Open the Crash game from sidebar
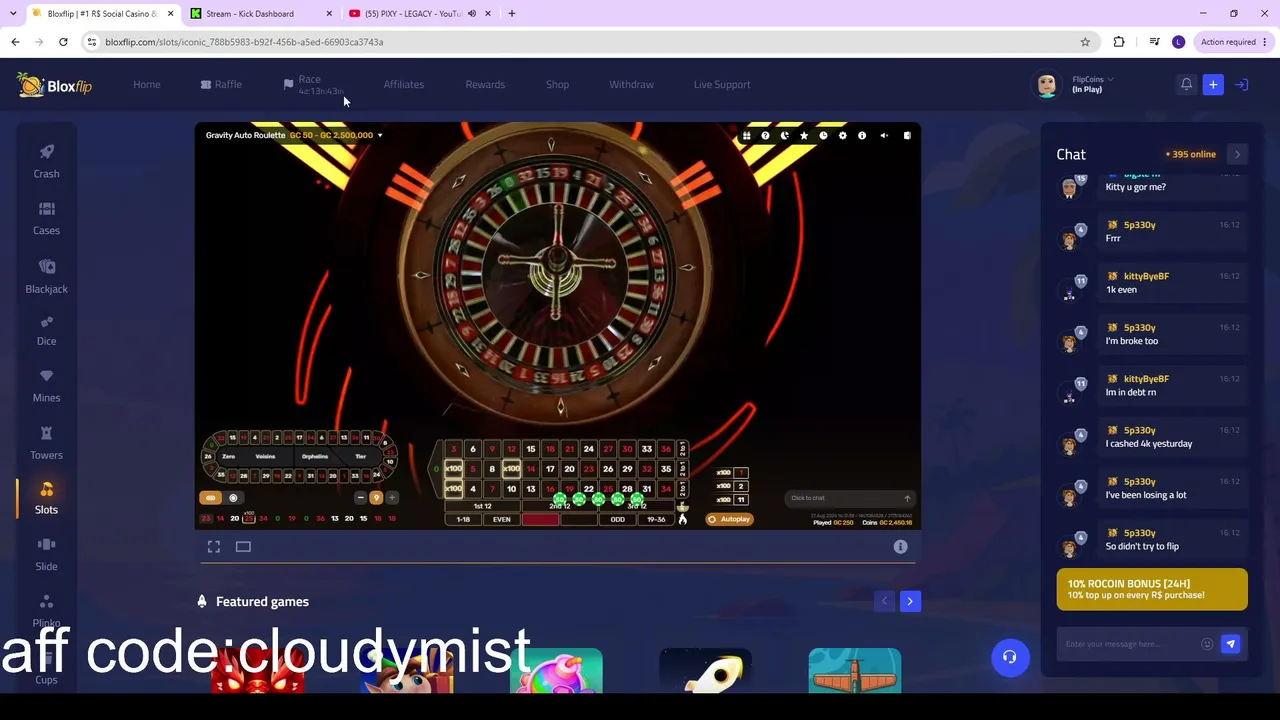Viewport: 1280px width, 720px height. click(x=46, y=161)
